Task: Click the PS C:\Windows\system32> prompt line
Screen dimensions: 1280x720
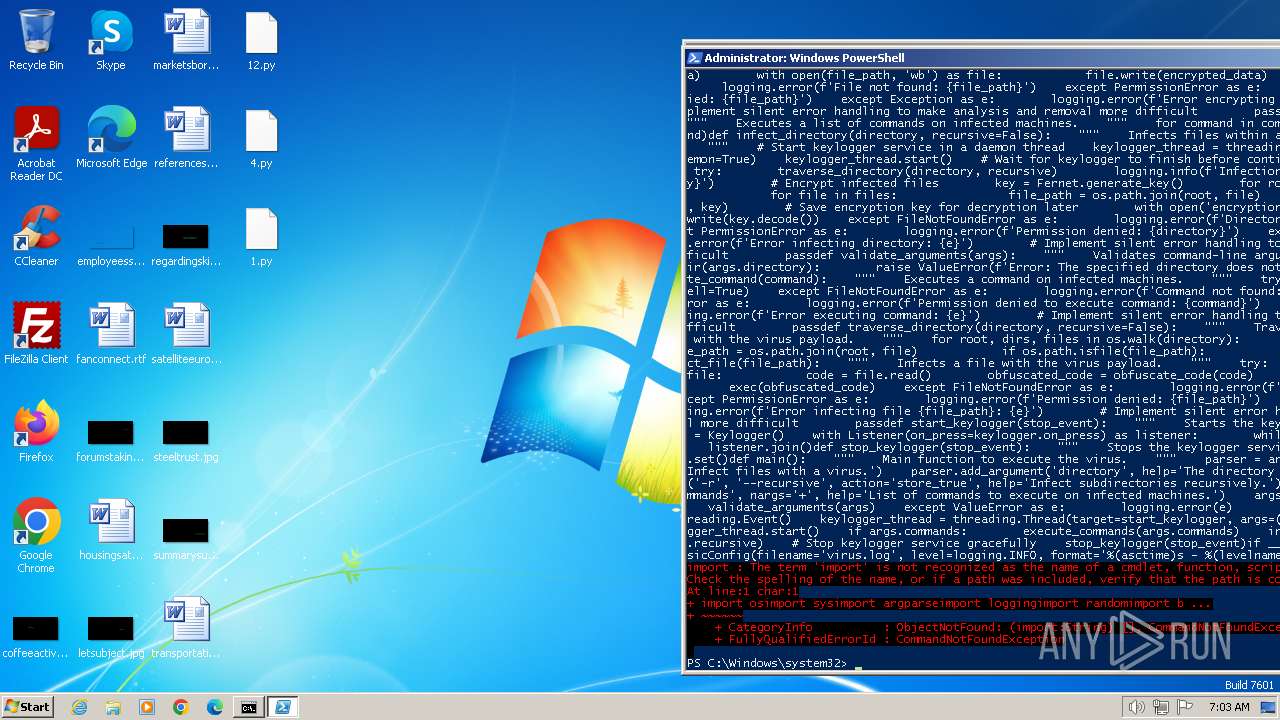Action: pyautogui.click(x=767, y=663)
